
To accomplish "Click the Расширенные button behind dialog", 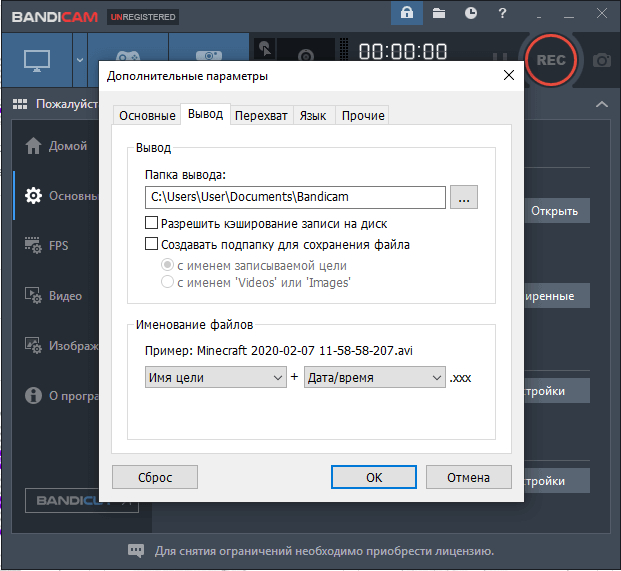I will coord(557,296).
